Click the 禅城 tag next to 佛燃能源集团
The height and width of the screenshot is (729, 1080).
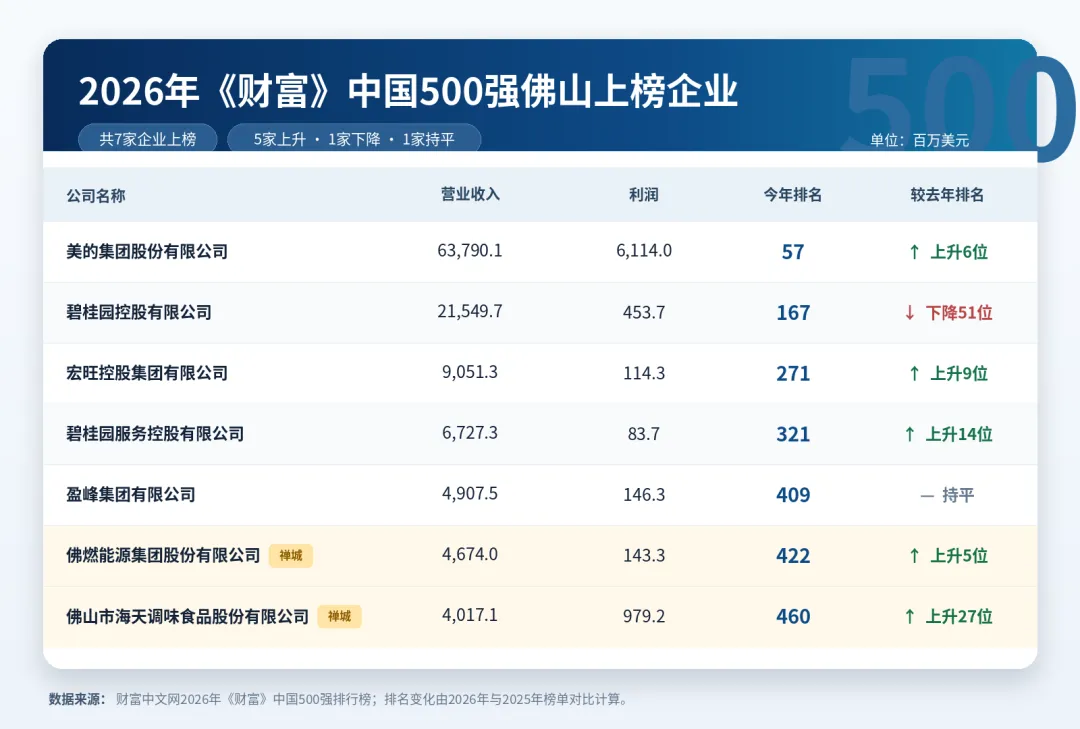291,555
